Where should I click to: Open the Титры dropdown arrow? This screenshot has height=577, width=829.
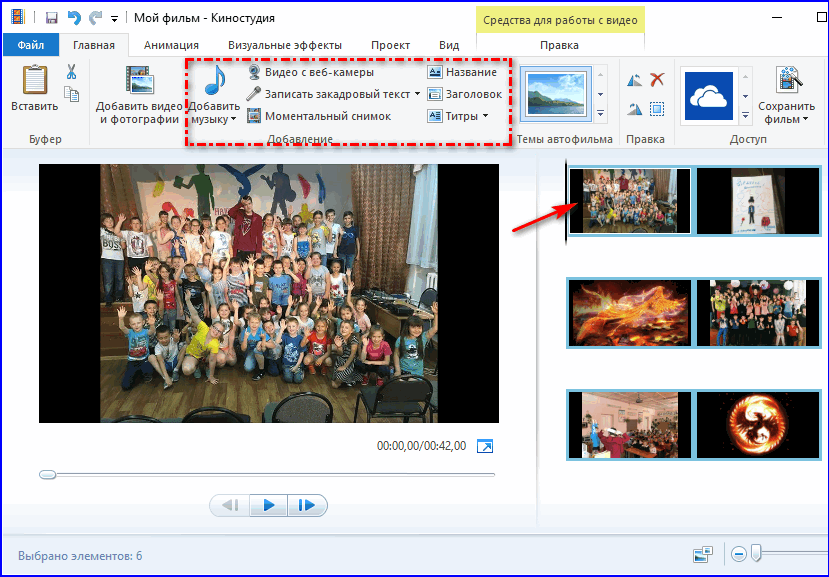click(x=485, y=116)
